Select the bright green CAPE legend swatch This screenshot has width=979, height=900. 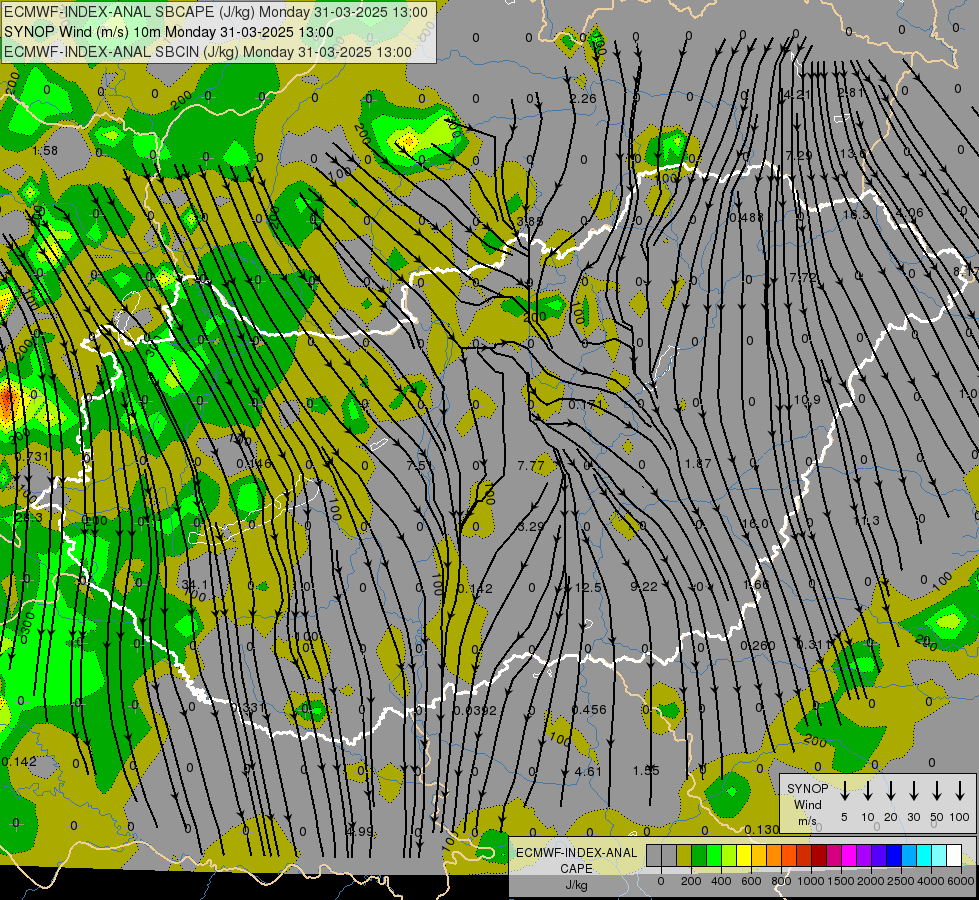714,856
